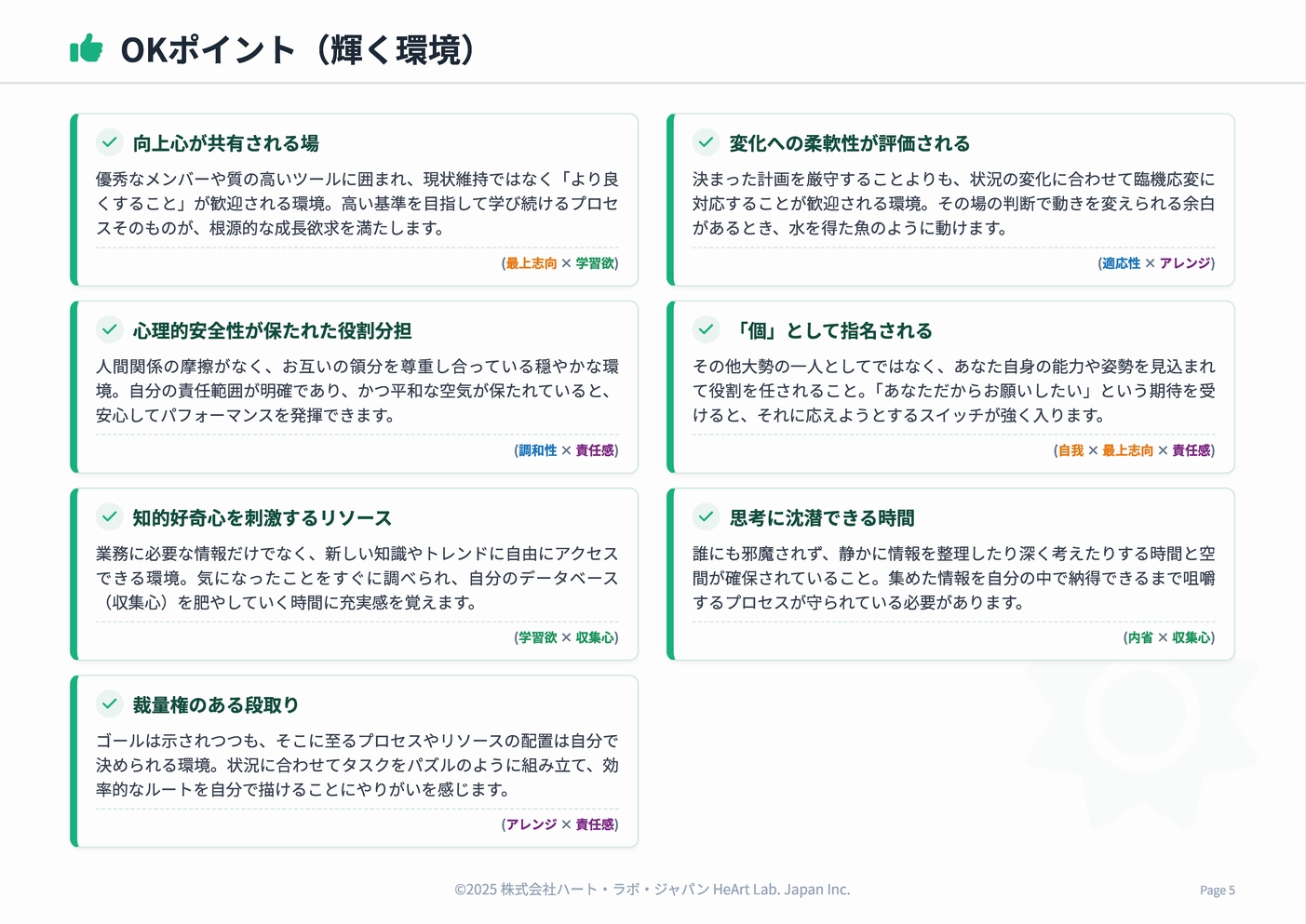Viewport: 1306px width, 924px height.
Task: Click the 調和性 label on 心理的安全性 card
Action: (537, 450)
